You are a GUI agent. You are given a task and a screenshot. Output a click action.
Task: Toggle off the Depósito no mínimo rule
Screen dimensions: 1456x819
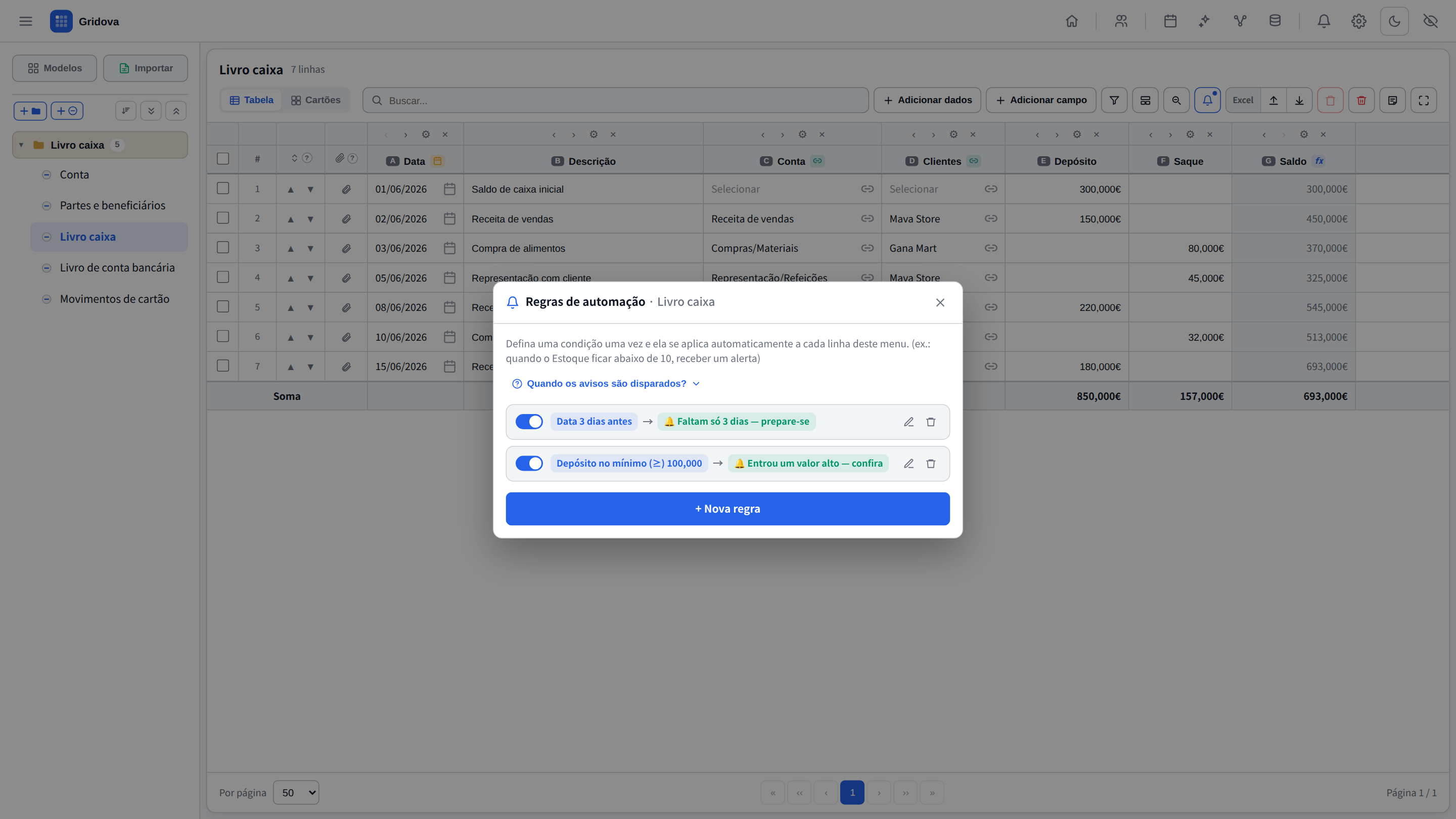click(x=529, y=464)
